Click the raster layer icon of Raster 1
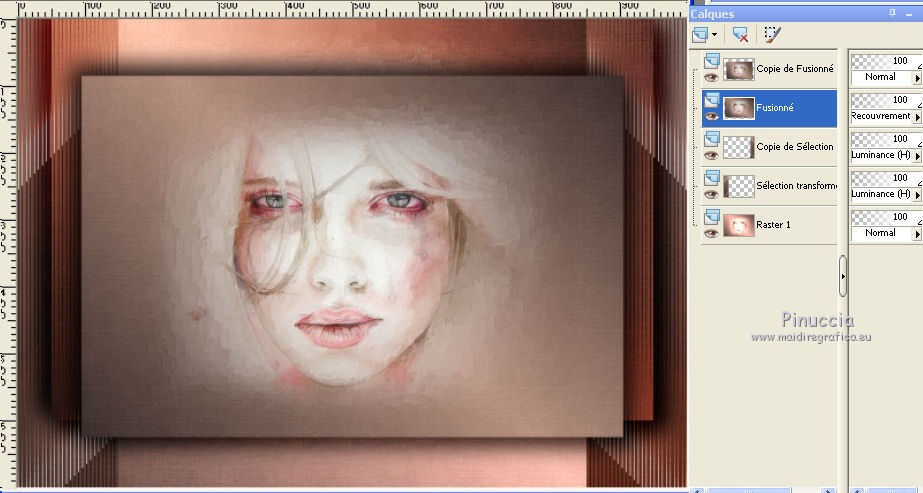 coord(712,216)
